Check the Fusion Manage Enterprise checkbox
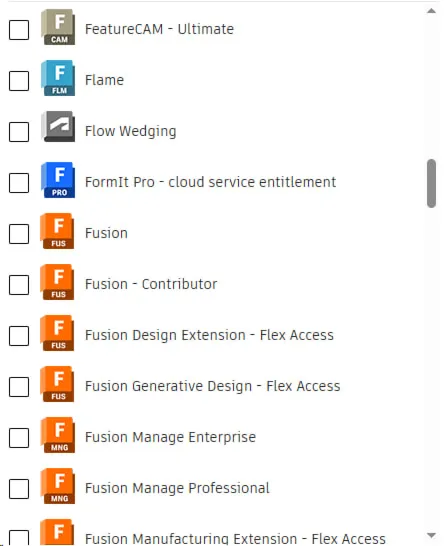Image resolution: width=444 pixels, height=546 pixels. pyautogui.click(x=19, y=438)
